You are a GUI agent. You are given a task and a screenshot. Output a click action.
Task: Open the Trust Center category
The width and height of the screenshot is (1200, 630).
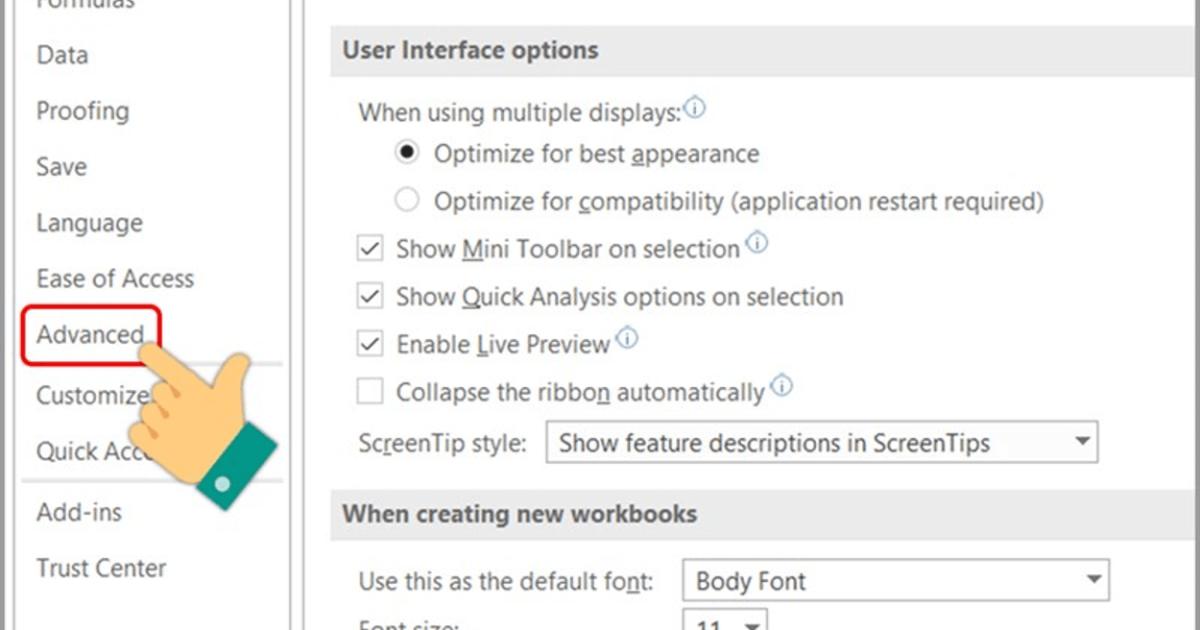coord(101,568)
